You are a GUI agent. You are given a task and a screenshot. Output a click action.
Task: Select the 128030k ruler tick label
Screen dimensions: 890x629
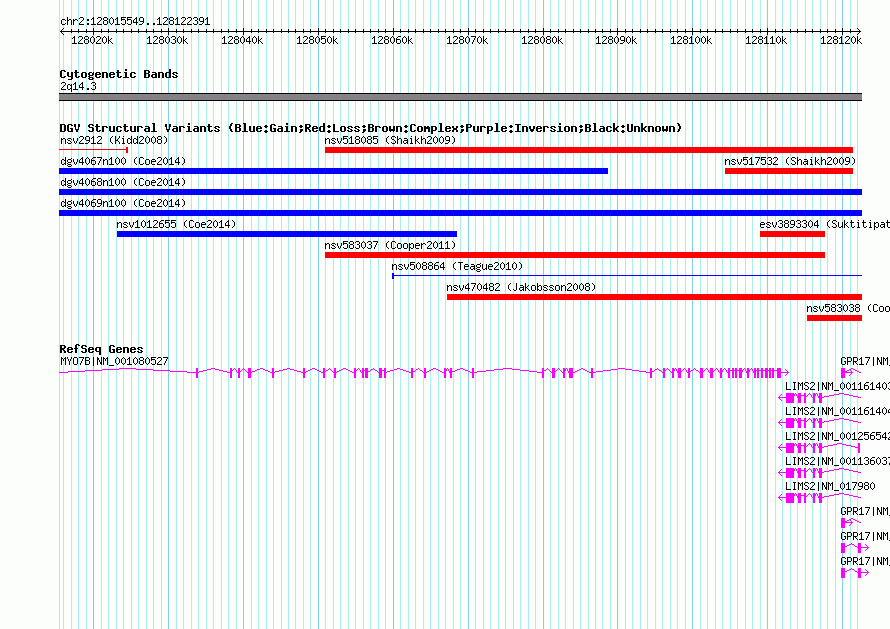(167, 40)
